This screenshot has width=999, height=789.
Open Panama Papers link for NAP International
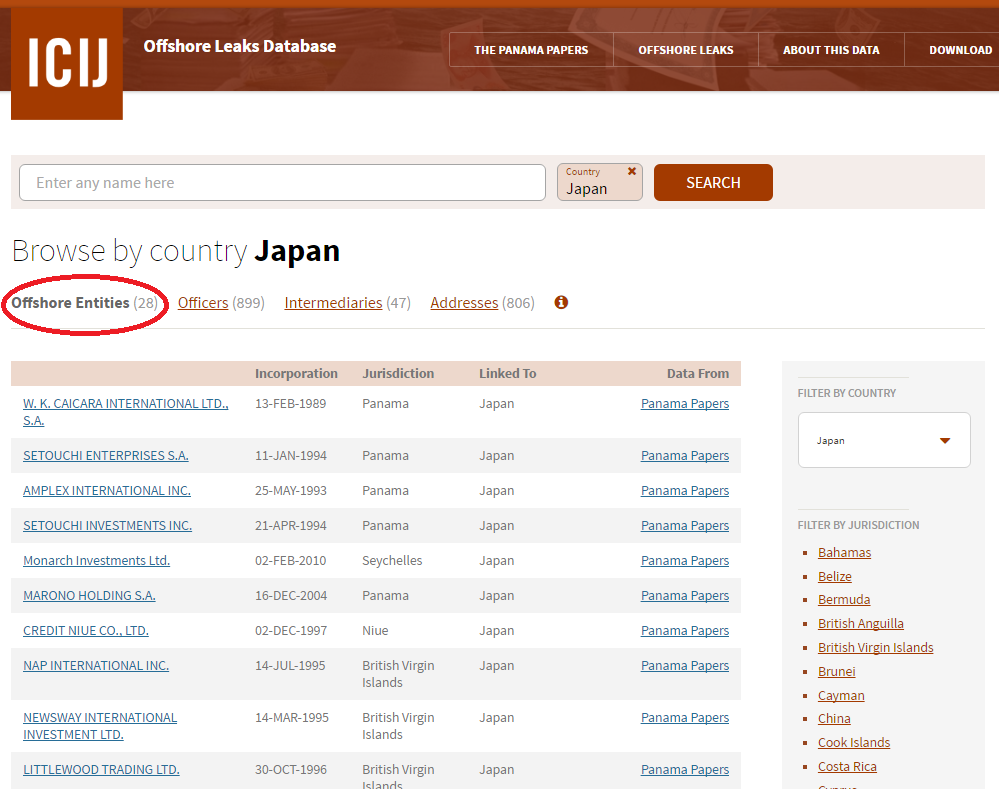click(x=685, y=666)
